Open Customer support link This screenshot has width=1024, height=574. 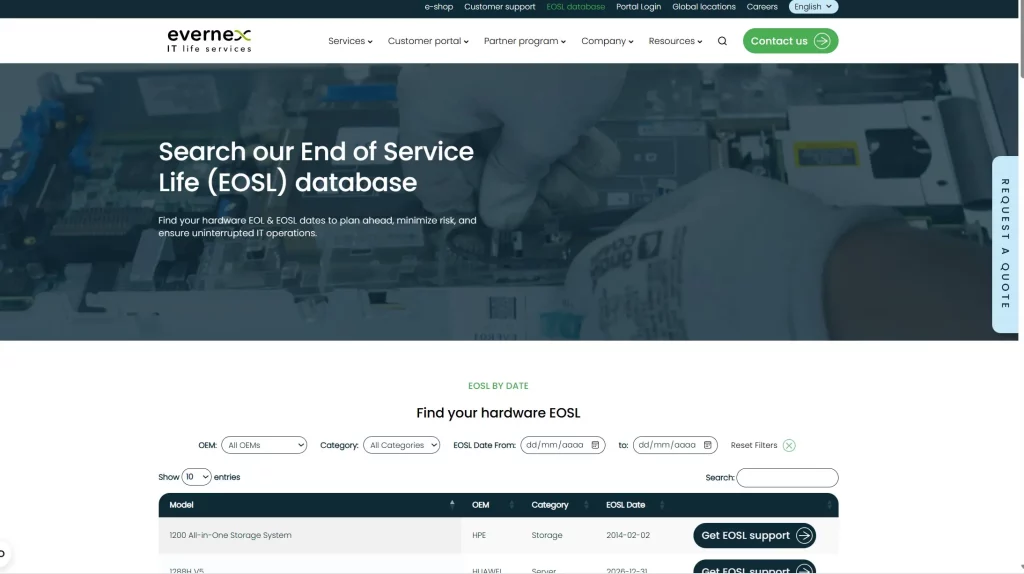[500, 7]
